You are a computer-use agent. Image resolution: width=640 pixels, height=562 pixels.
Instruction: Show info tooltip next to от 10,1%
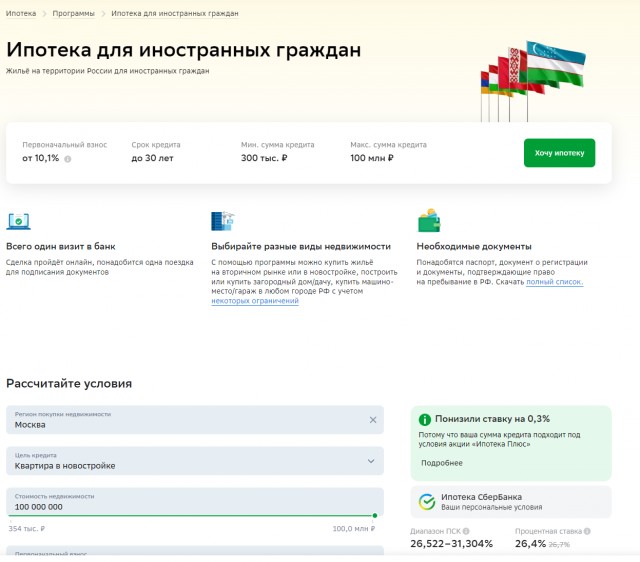tap(68, 159)
